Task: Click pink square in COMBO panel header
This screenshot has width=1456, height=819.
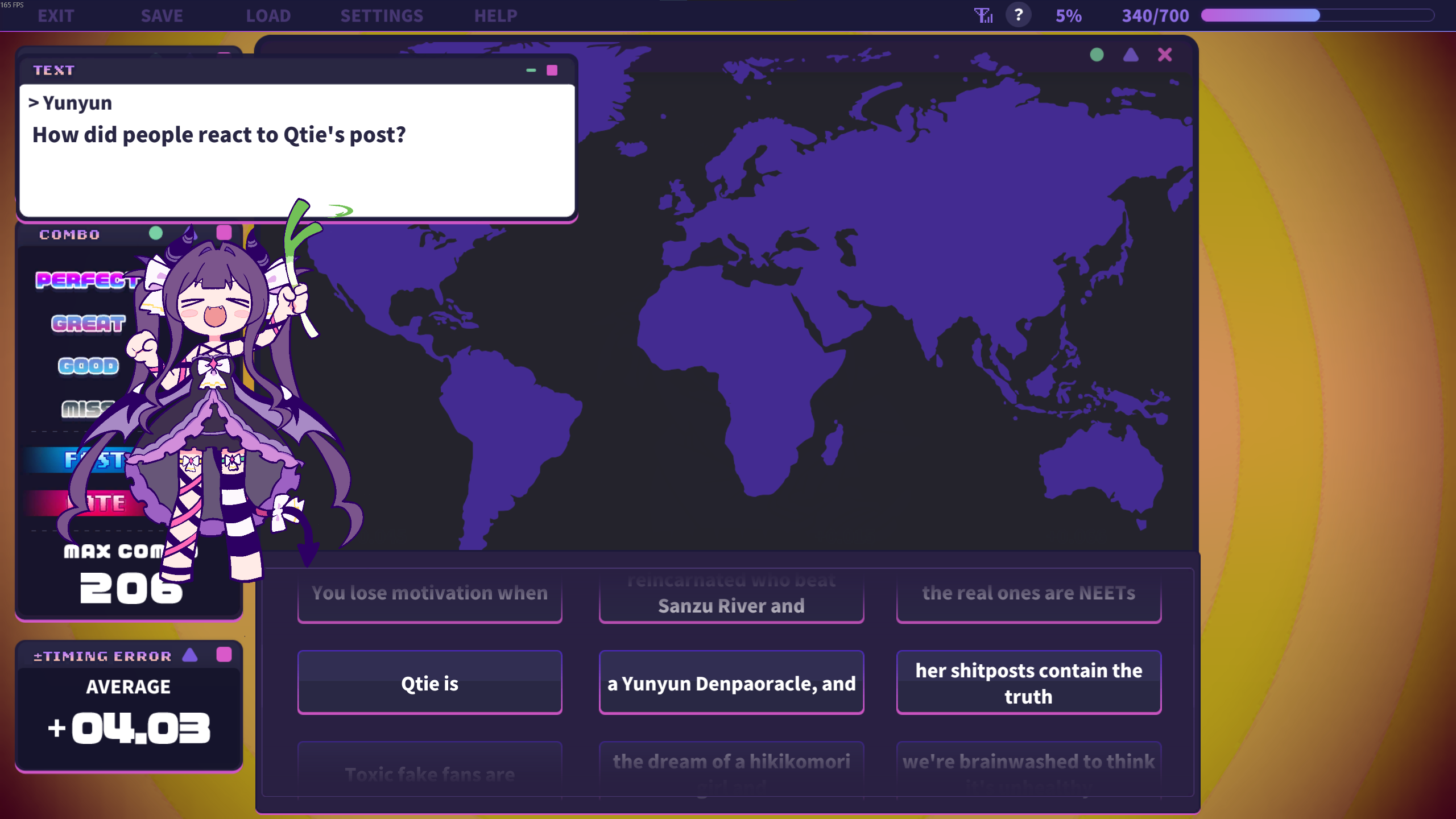Action: coord(224,233)
